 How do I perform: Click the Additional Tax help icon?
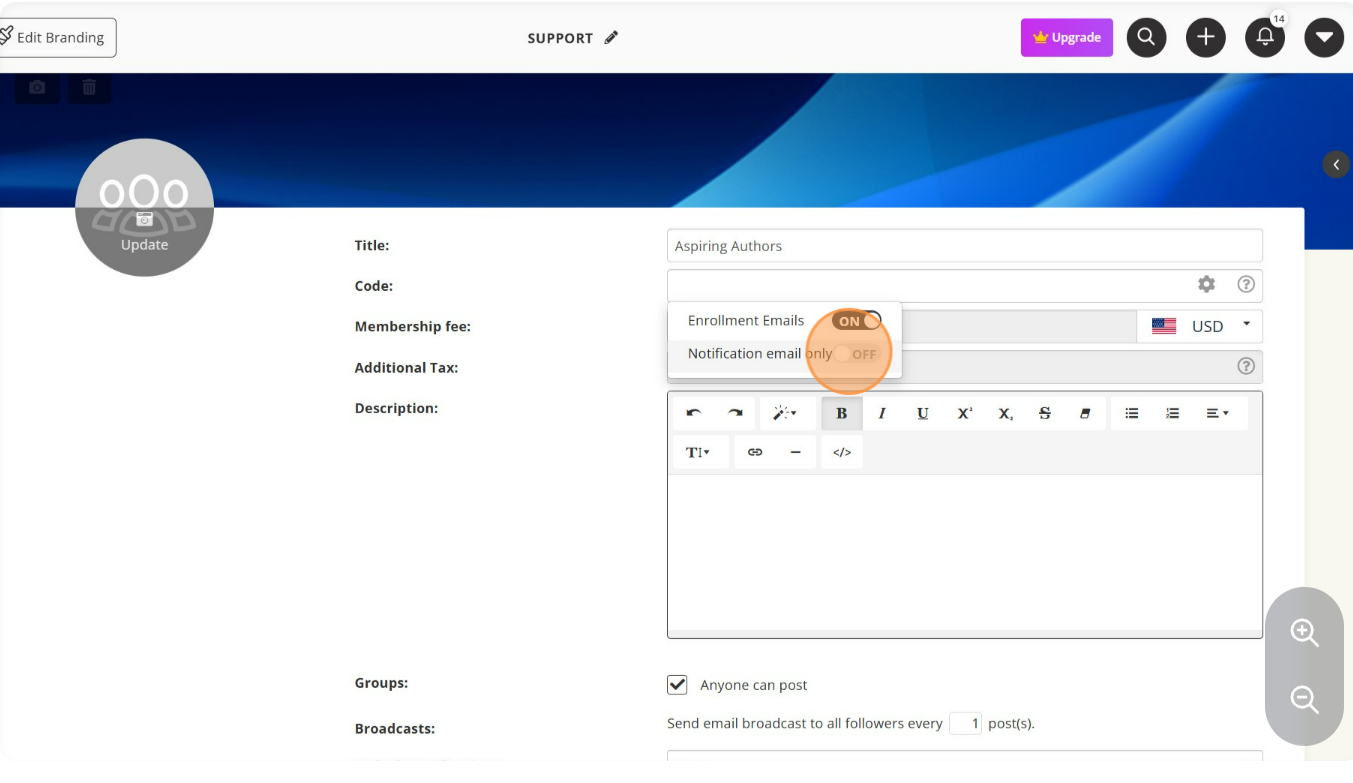point(1246,367)
